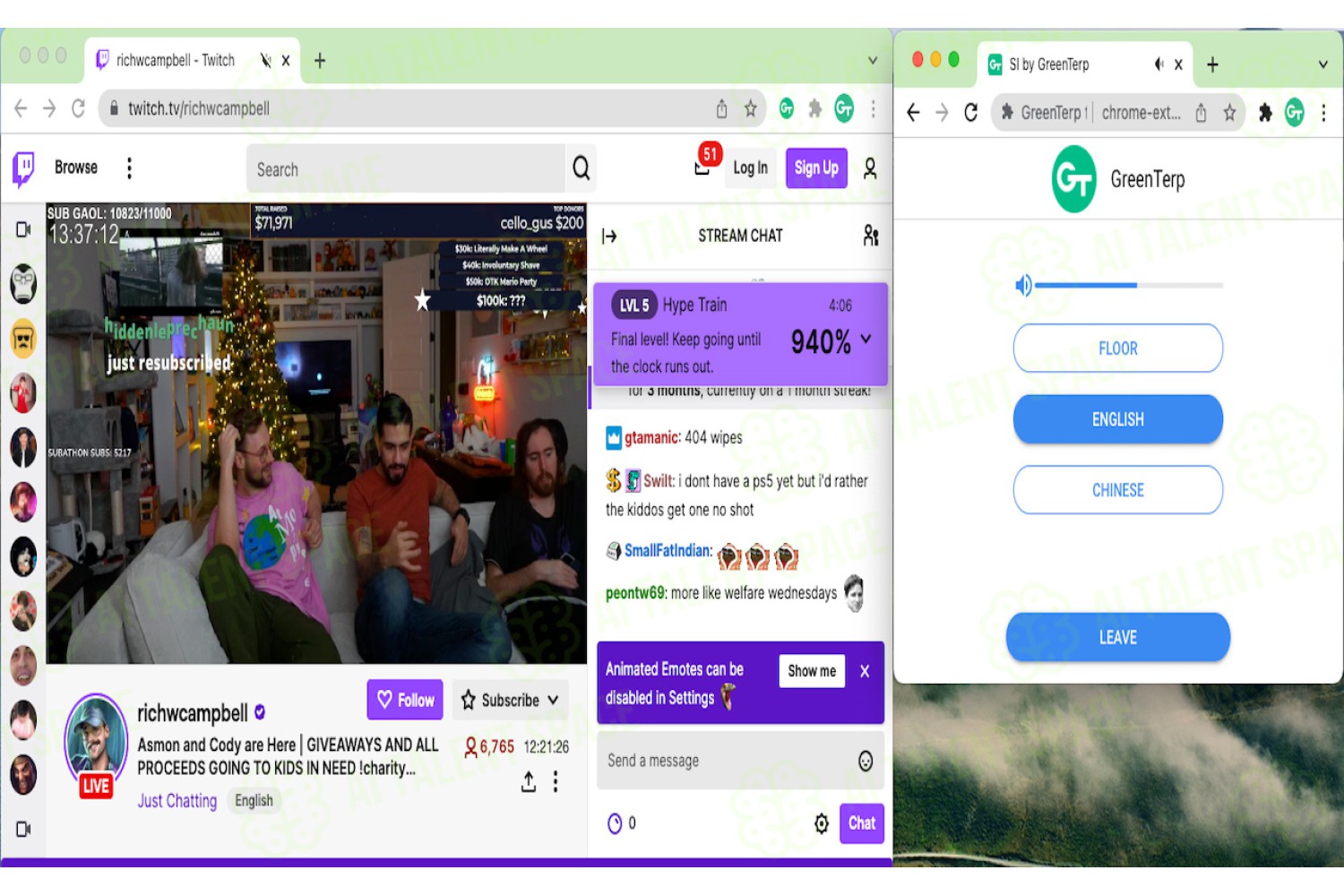This screenshot has height=896, width=1344.
Task: Adjust the GreenTerp volume slider
Action: point(1129,286)
